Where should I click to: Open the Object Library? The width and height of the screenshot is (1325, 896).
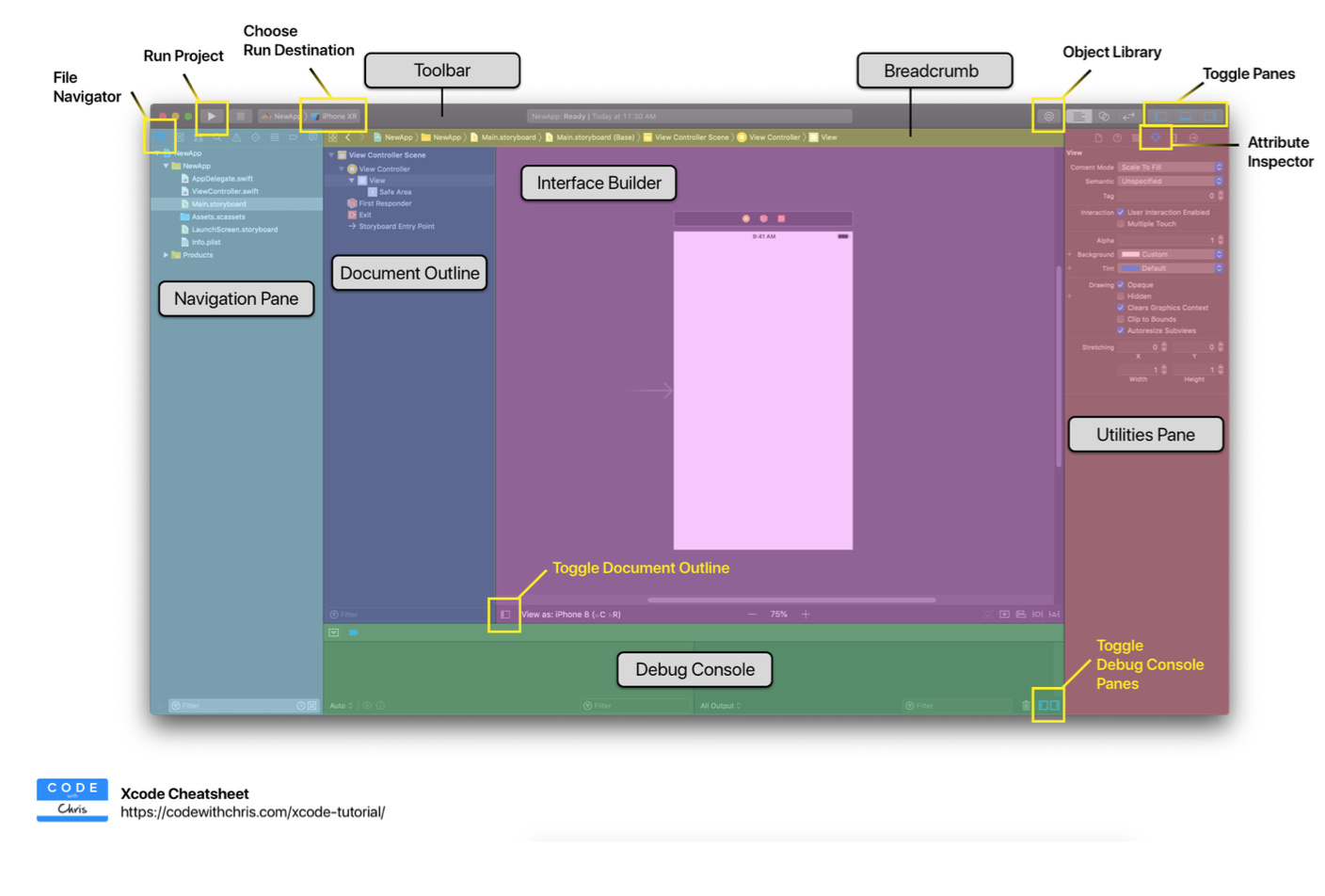(x=1048, y=117)
